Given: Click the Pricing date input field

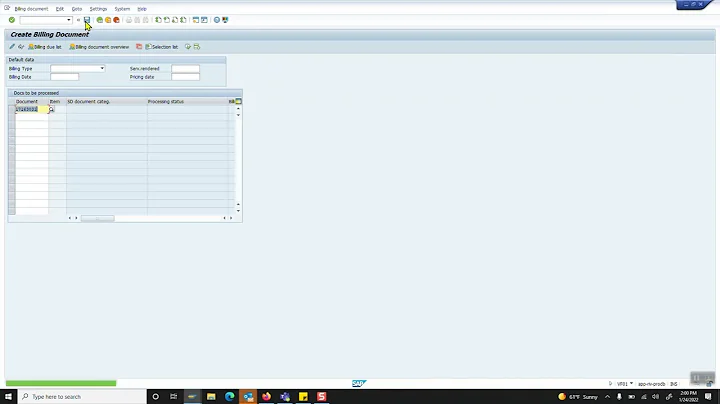Looking at the screenshot, I should click(x=186, y=77).
